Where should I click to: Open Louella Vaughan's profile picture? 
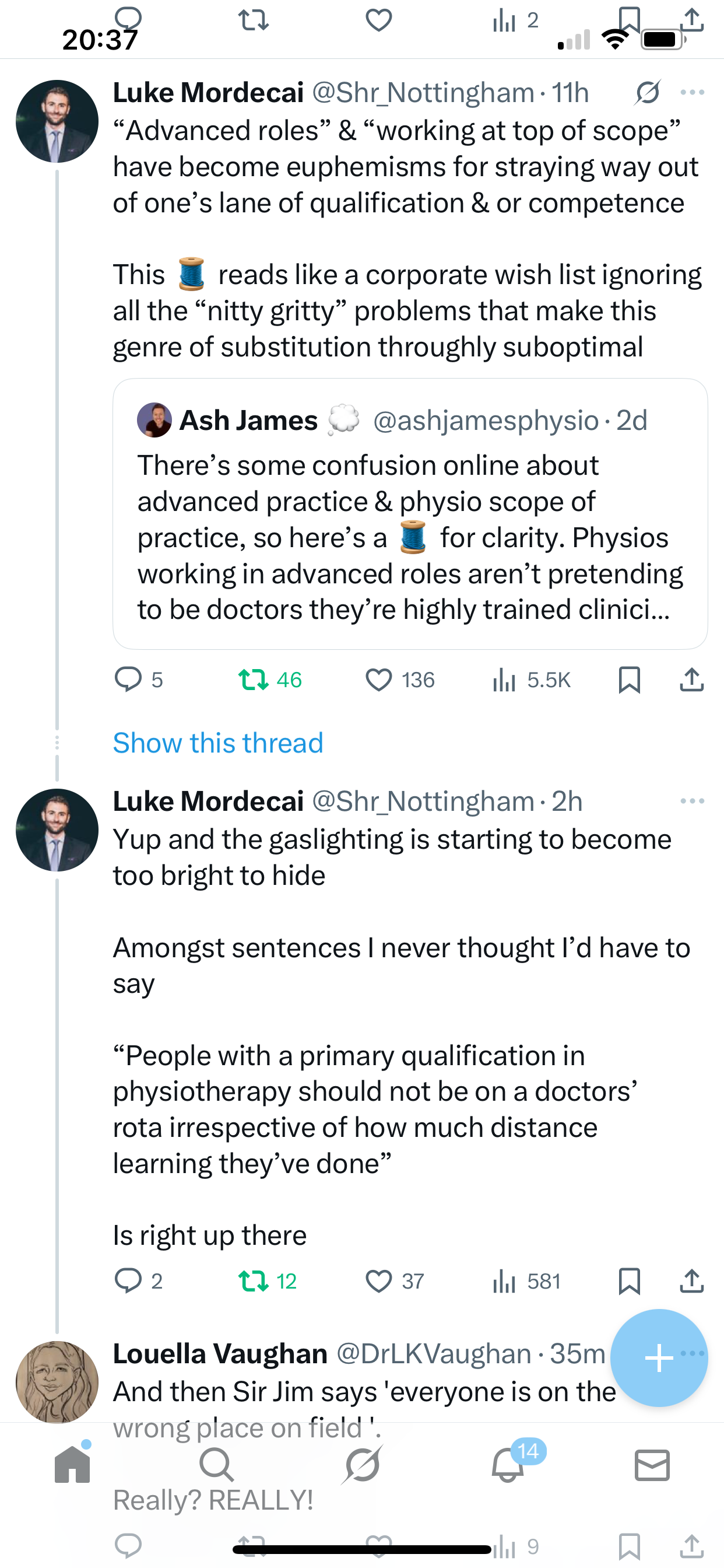pyautogui.click(x=57, y=1382)
